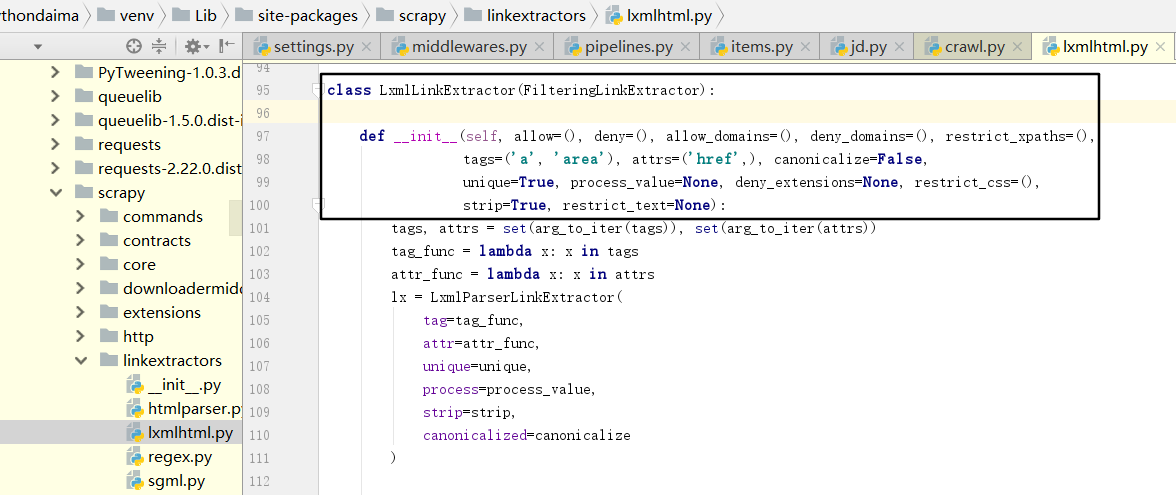Click FilteringLinkExtractor base class name
The width and height of the screenshot is (1176, 495).
[612, 90]
